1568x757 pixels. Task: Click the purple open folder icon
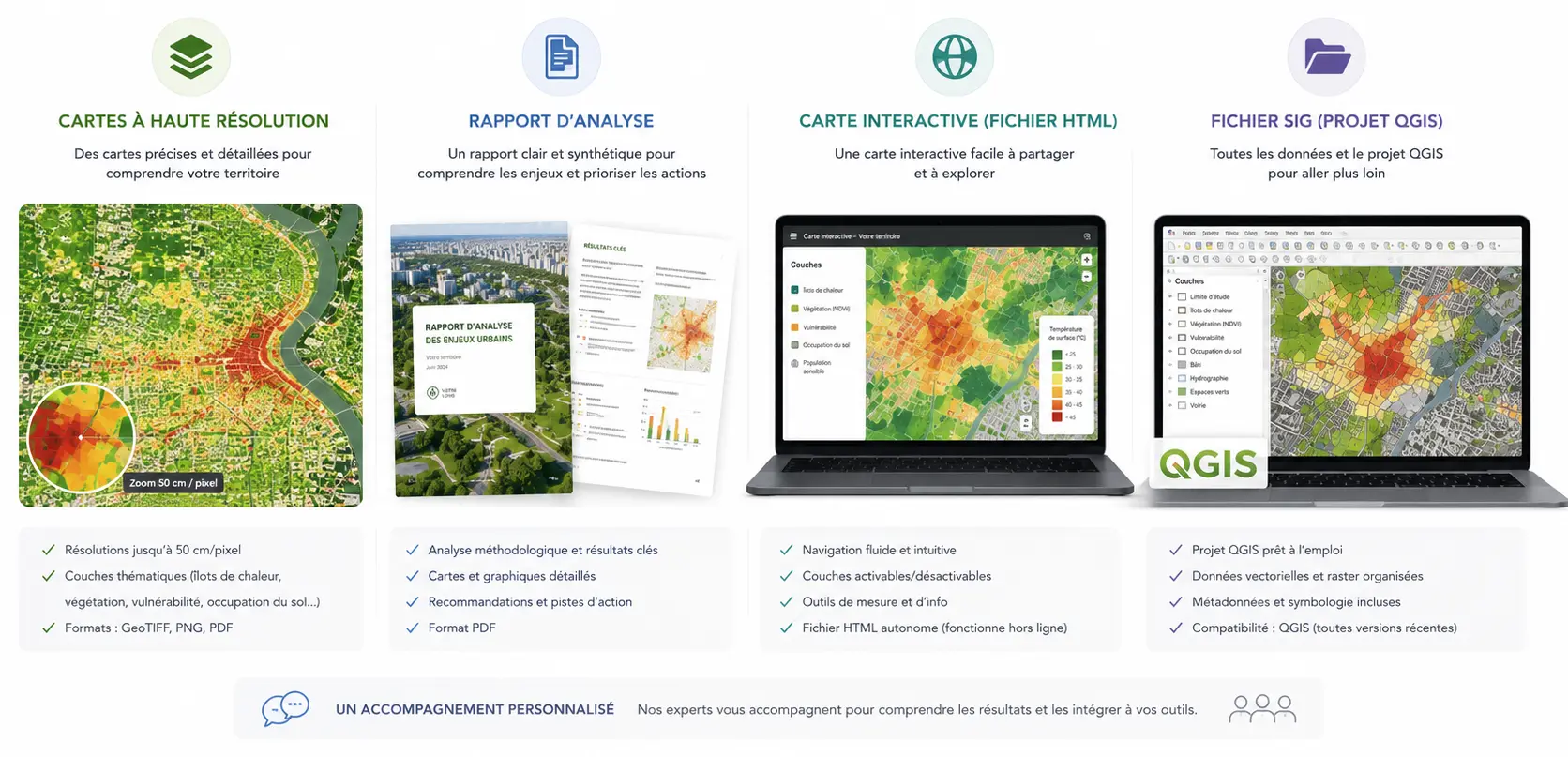click(x=1327, y=56)
